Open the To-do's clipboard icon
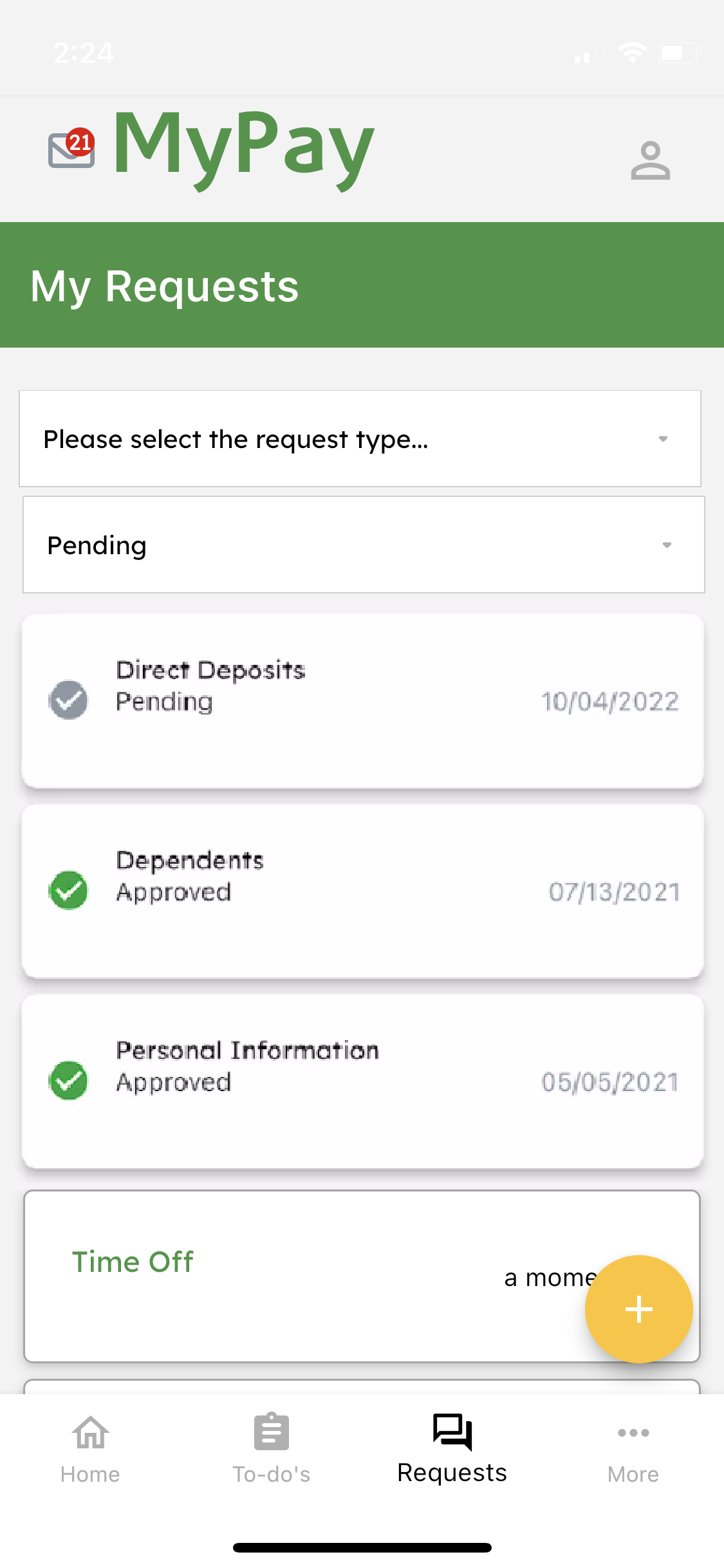The width and height of the screenshot is (724, 1568). (272, 1432)
